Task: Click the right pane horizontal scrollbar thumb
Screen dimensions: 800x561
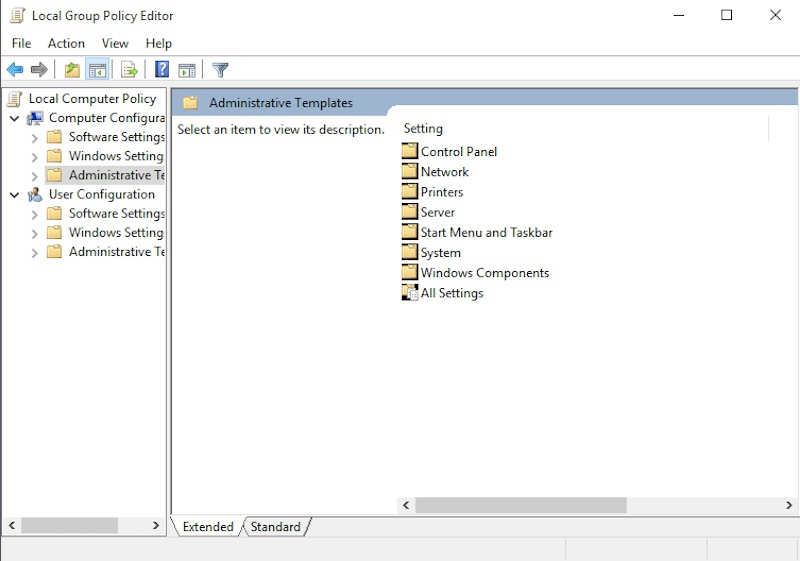Action: [x=520, y=506]
